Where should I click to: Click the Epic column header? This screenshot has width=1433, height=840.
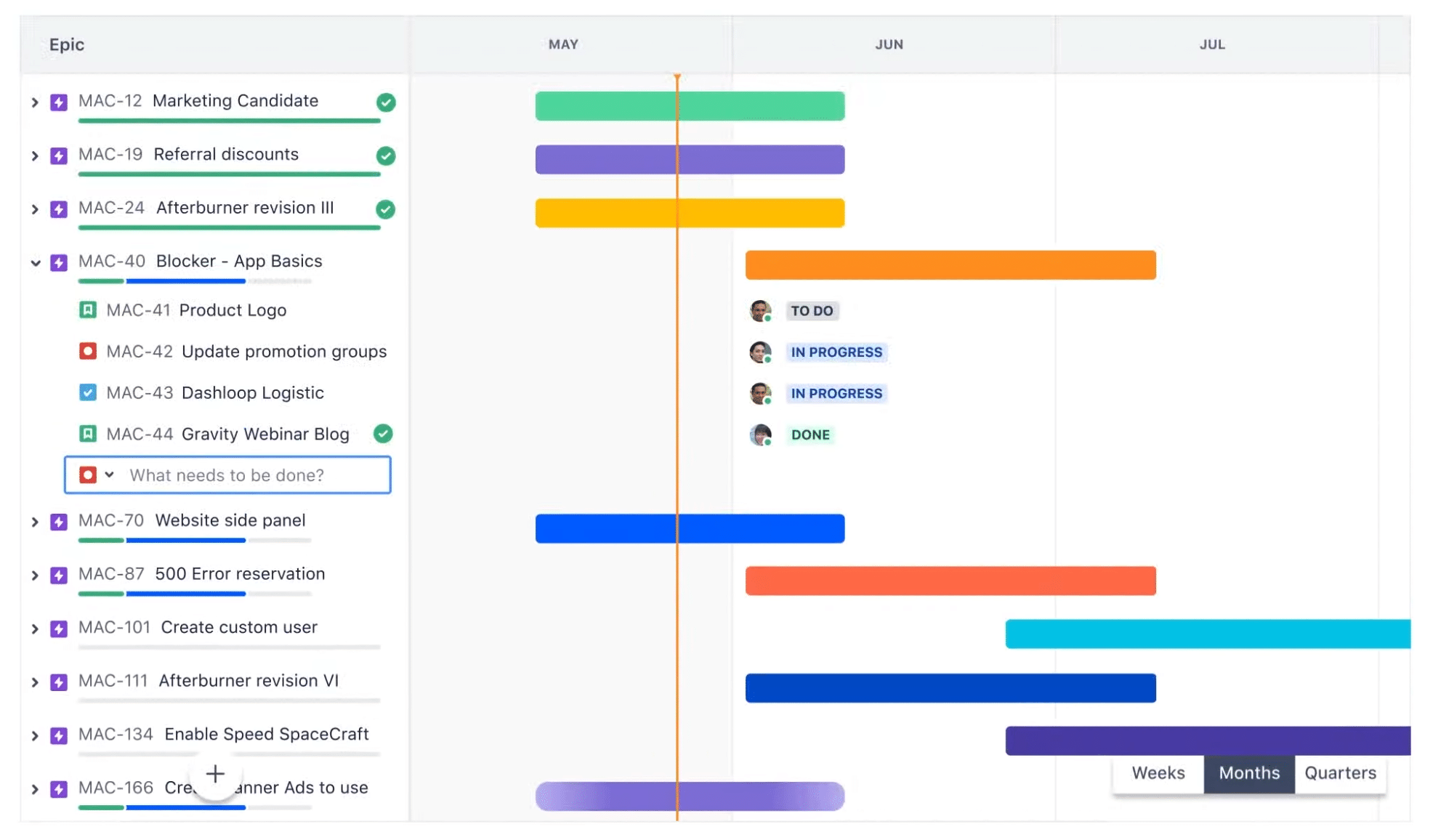(67, 44)
